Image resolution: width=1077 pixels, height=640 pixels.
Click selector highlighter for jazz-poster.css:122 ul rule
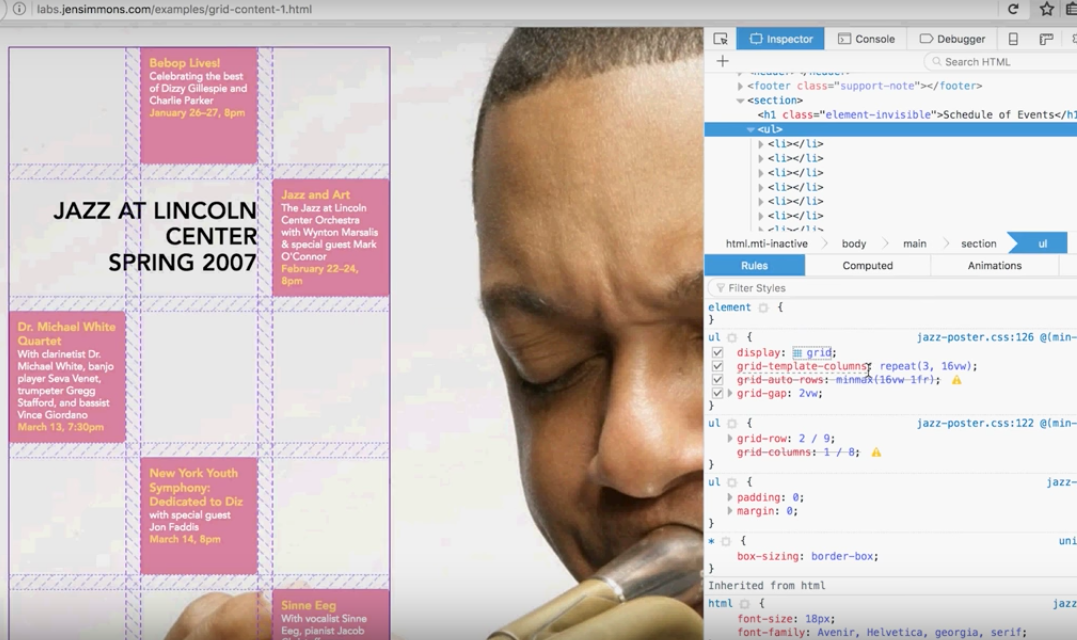point(732,424)
